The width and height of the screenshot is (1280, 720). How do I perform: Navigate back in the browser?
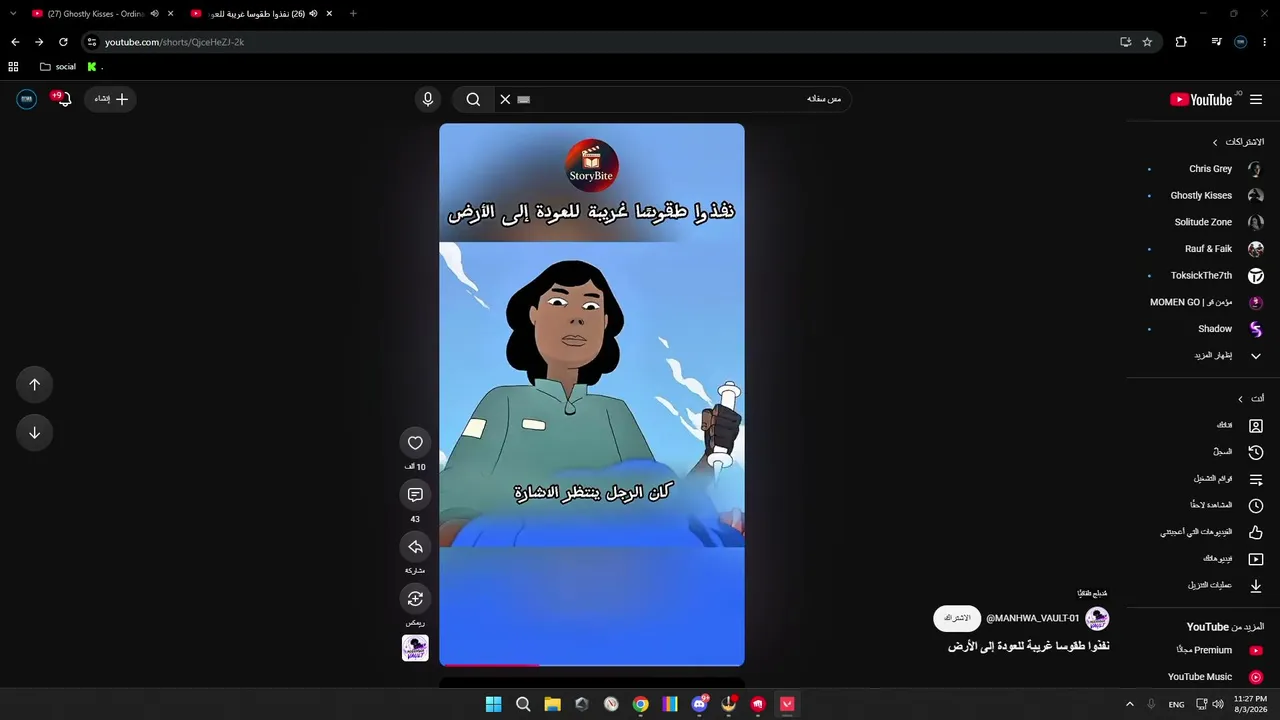point(15,42)
